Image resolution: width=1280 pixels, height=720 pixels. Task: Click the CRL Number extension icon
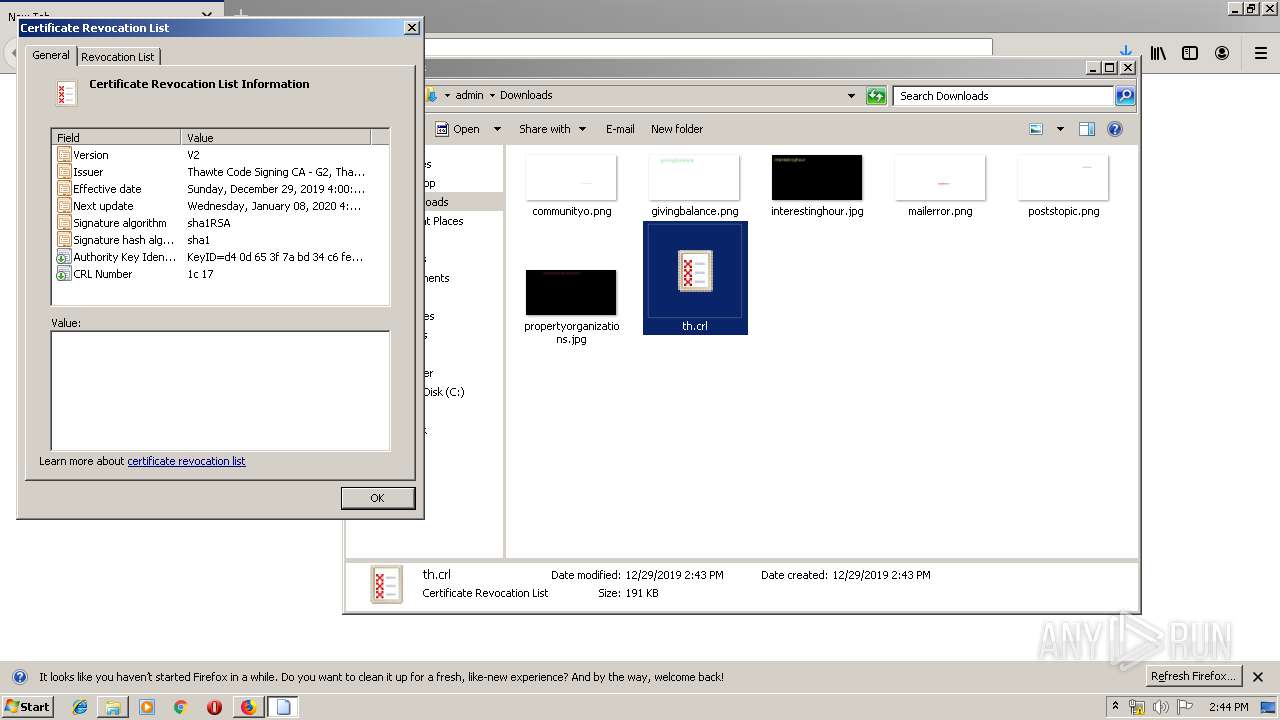64,274
